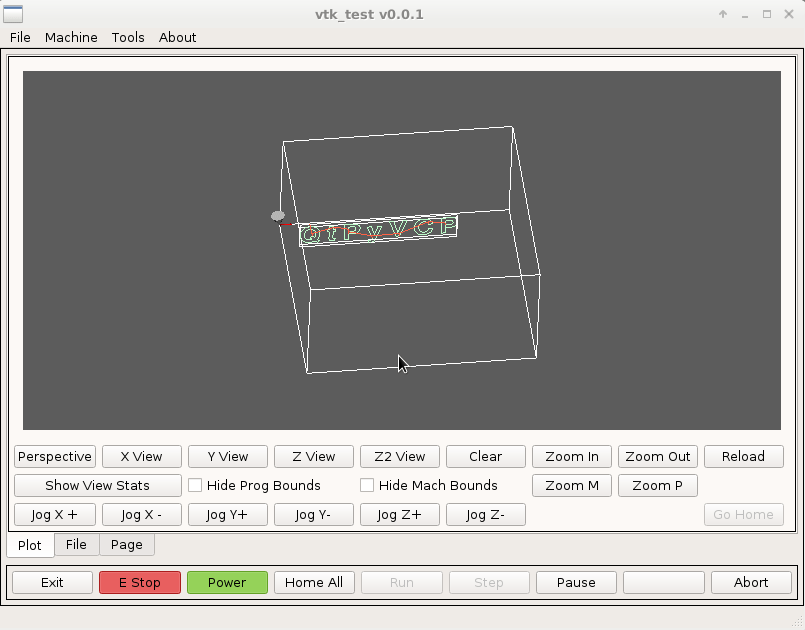Click Jog Z+ button
The image size is (805, 630).
[x=400, y=514]
